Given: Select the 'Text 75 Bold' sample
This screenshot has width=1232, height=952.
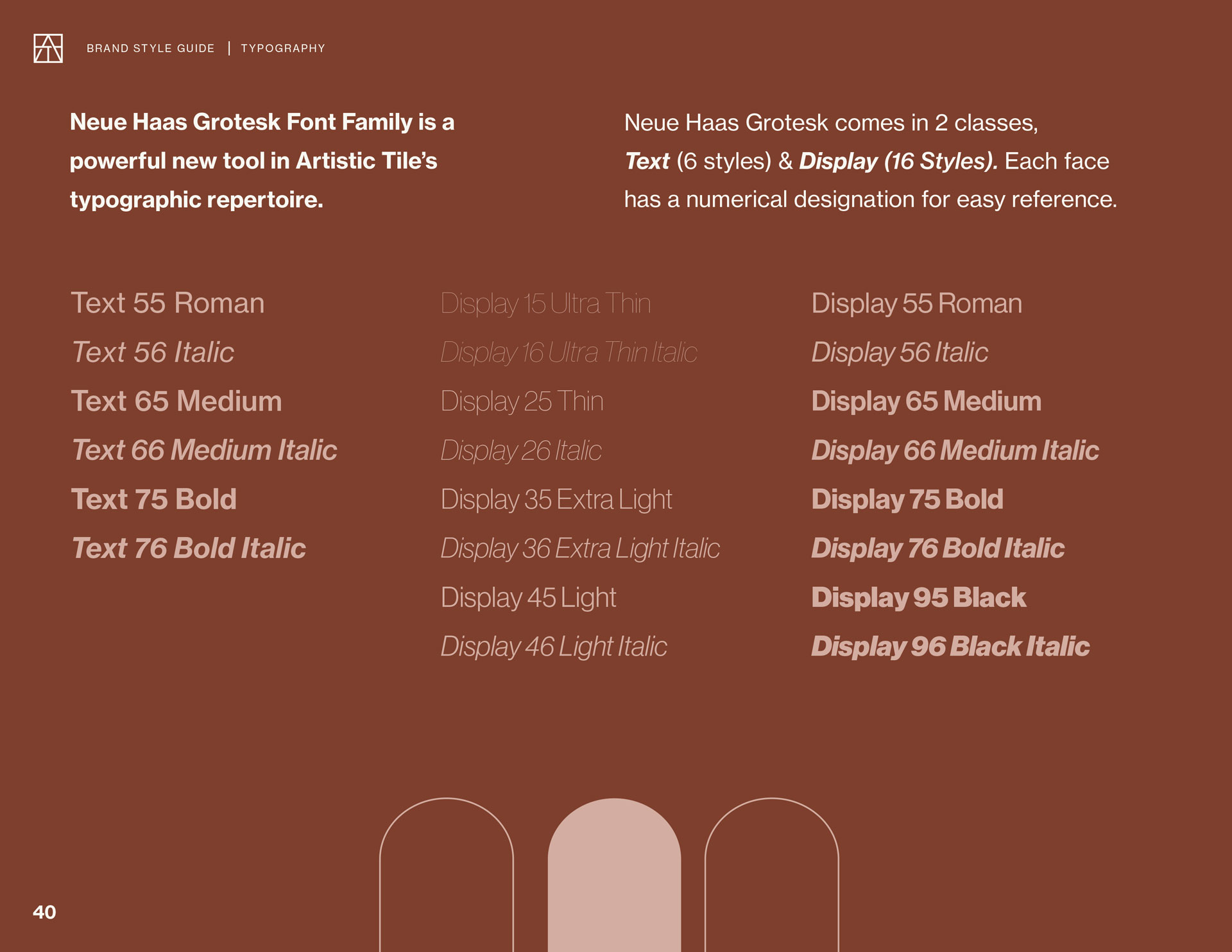Looking at the screenshot, I should point(154,499).
